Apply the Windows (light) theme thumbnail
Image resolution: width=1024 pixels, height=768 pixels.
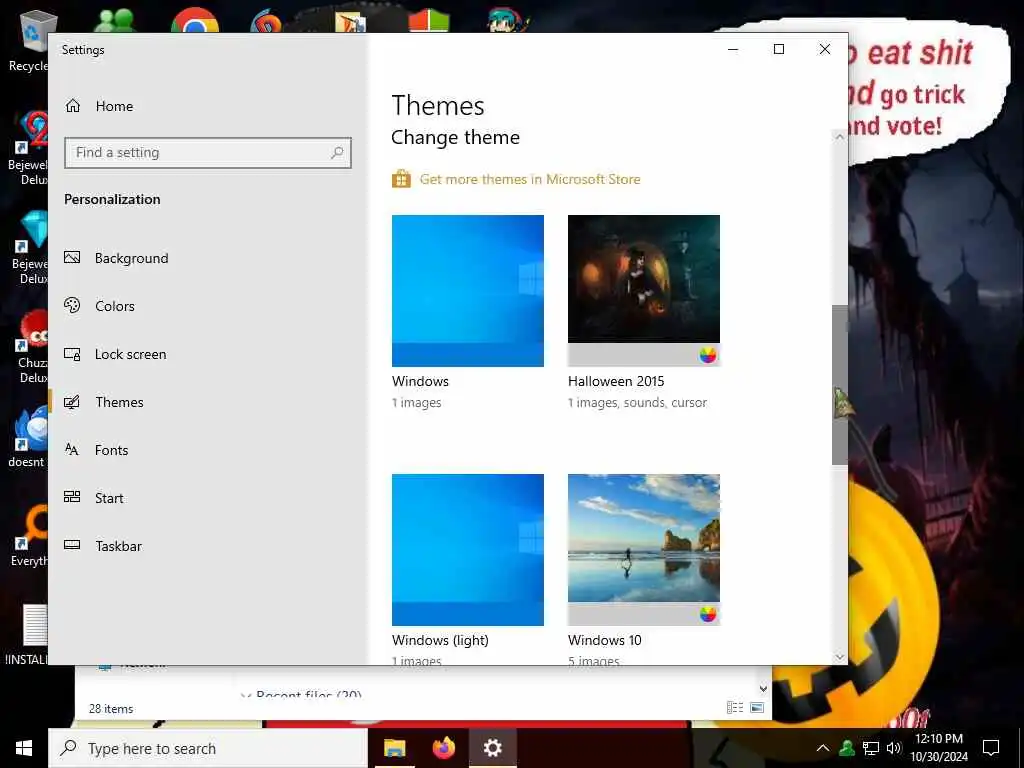[468, 550]
